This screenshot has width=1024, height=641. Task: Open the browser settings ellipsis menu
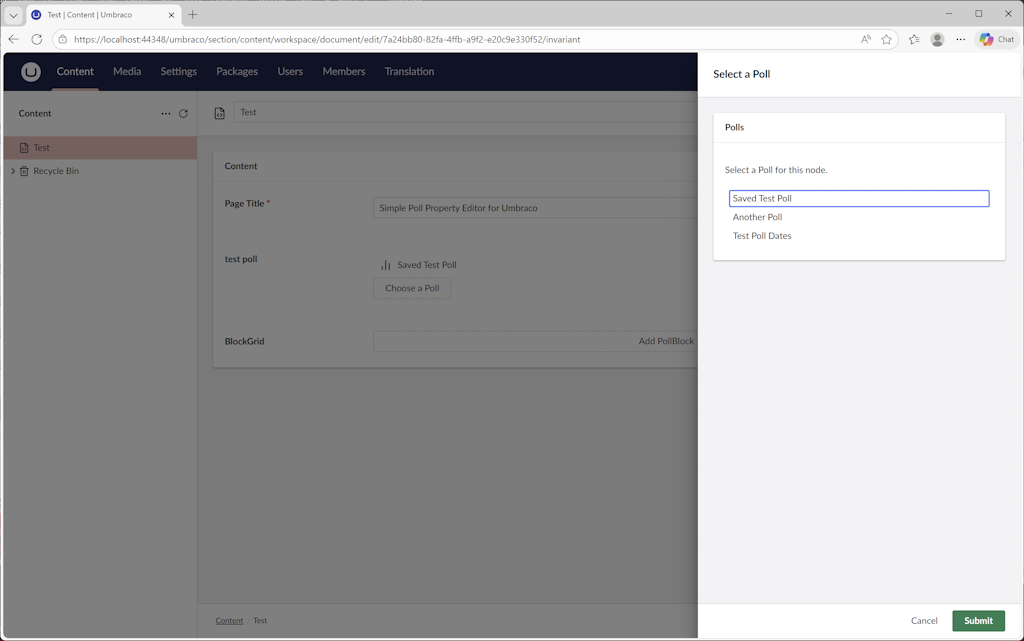[x=960, y=39]
